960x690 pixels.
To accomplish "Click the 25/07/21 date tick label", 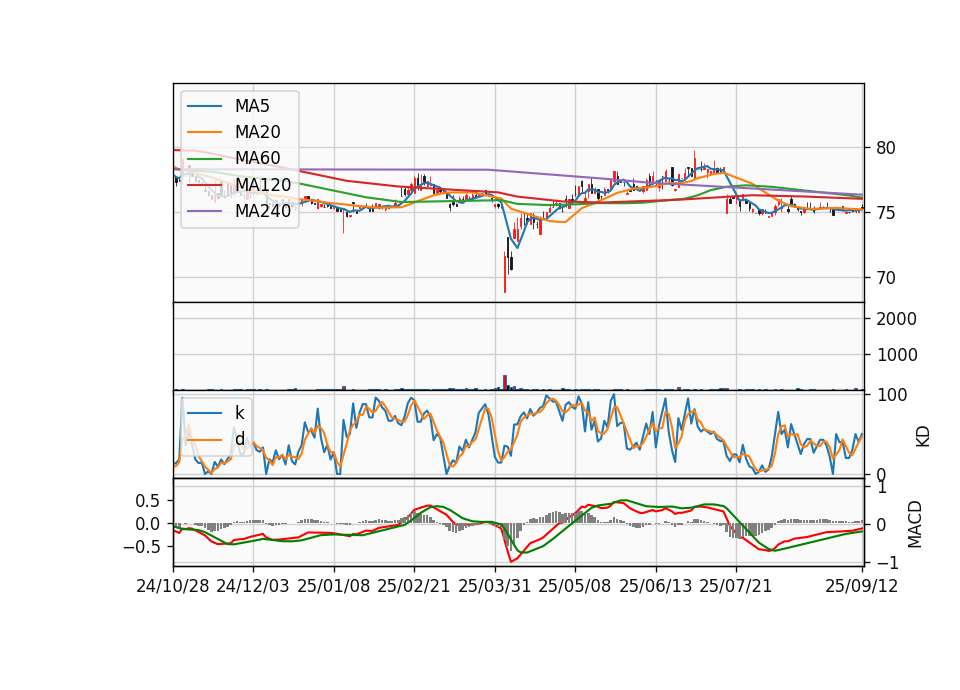I will tap(736, 586).
